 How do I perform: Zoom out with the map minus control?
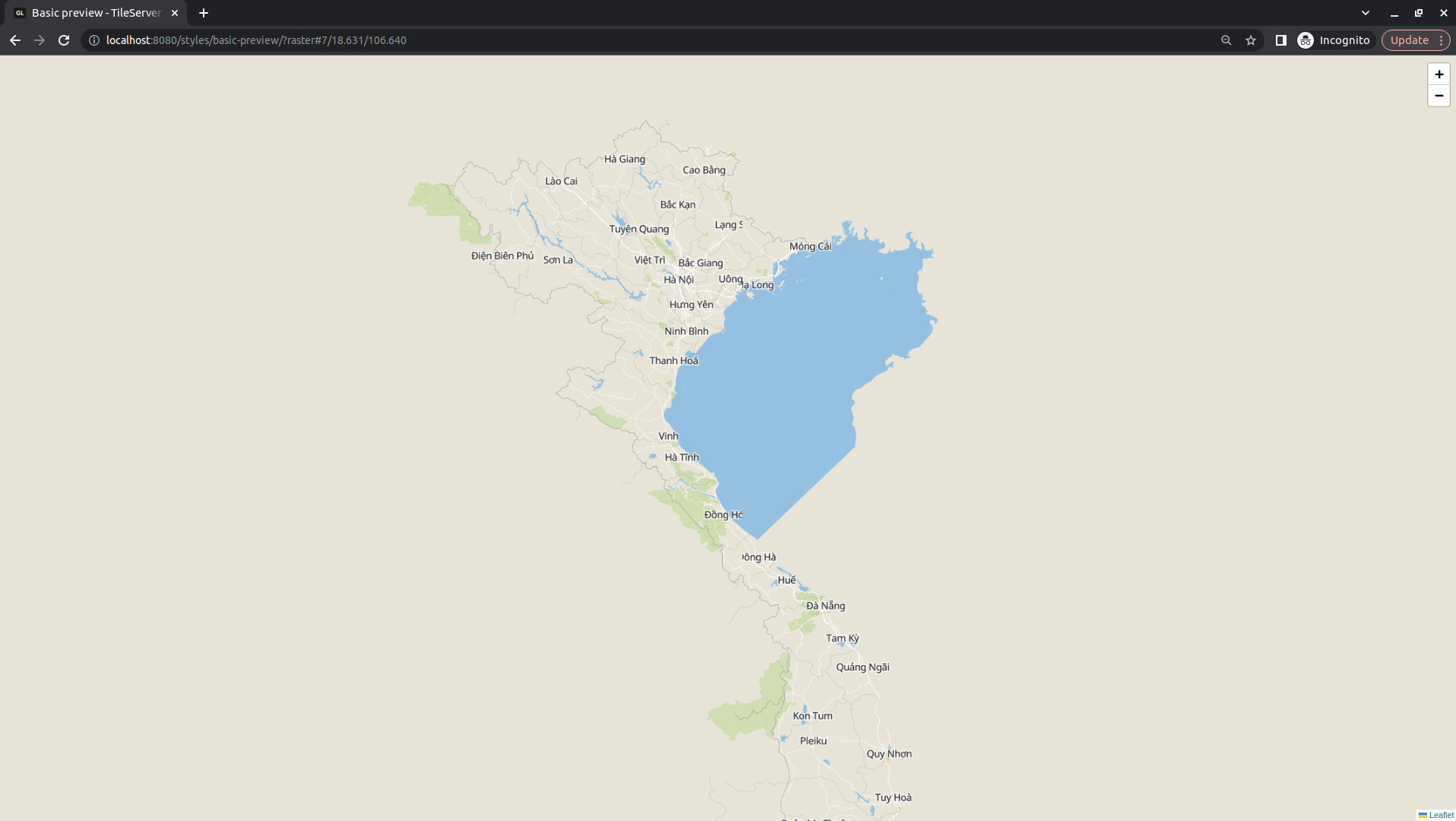point(1439,95)
